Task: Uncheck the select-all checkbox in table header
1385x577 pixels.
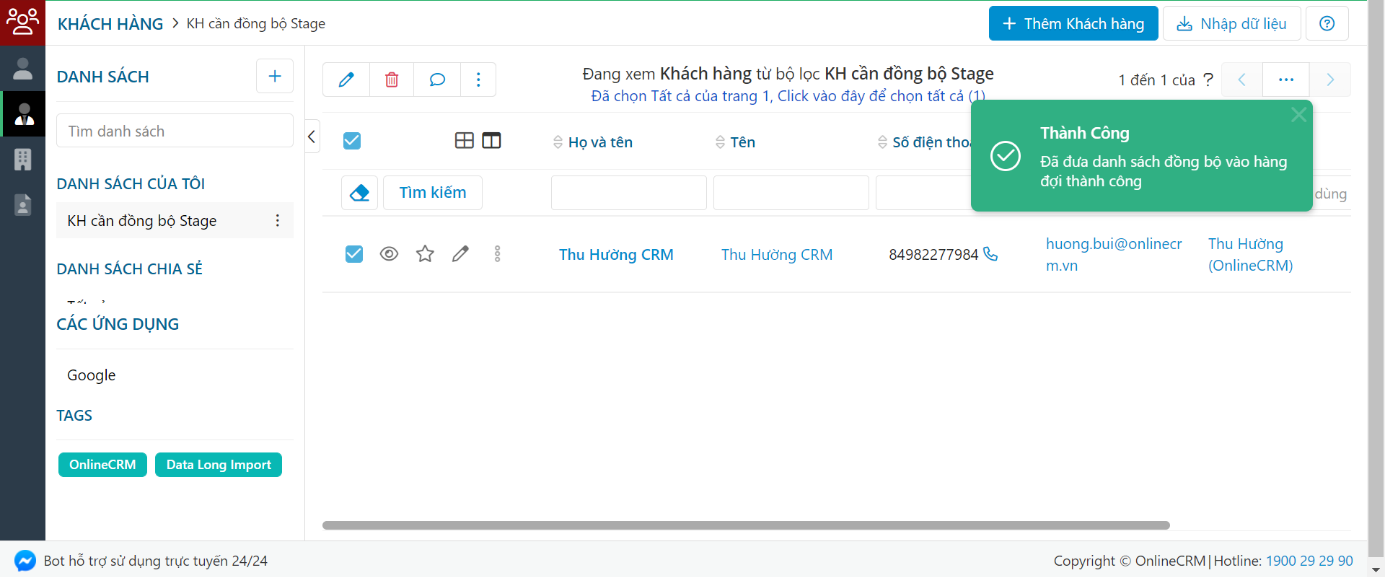Action: pos(352,141)
